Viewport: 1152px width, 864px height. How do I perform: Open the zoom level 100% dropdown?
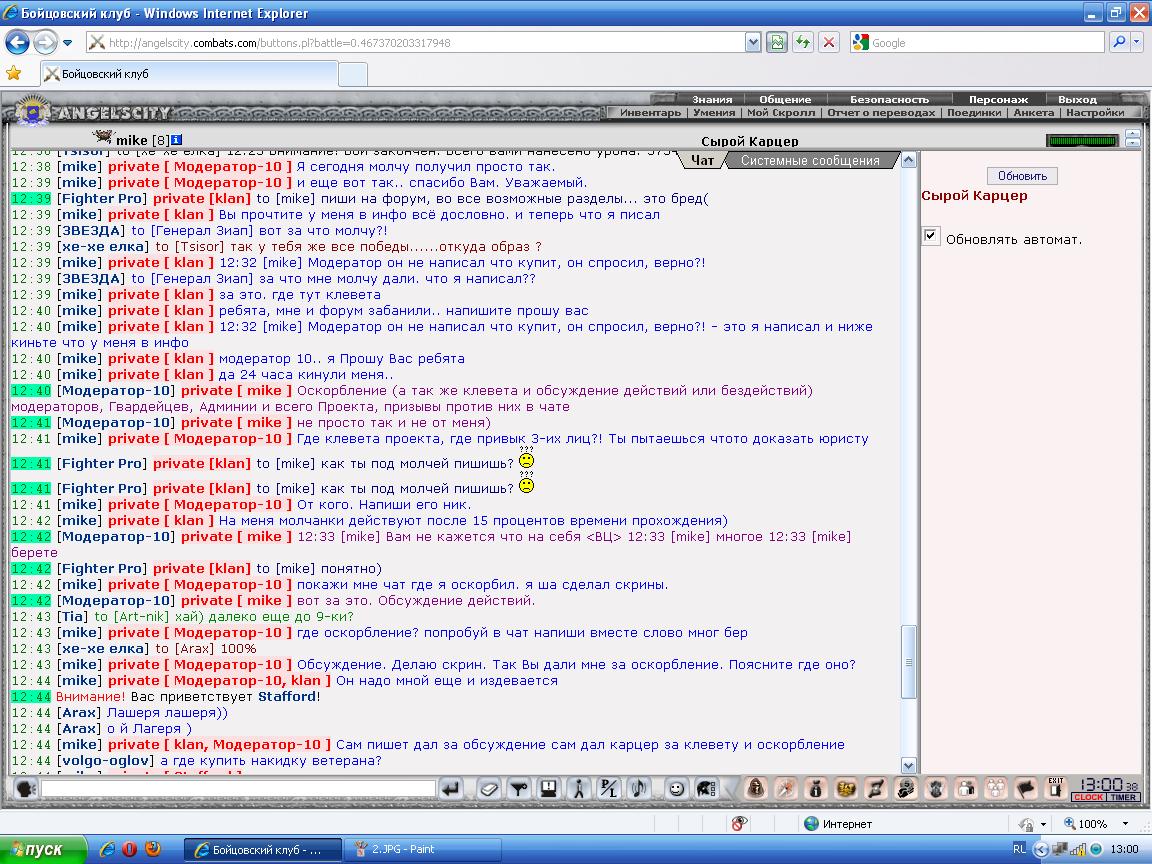pyautogui.click(x=1125, y=824)
